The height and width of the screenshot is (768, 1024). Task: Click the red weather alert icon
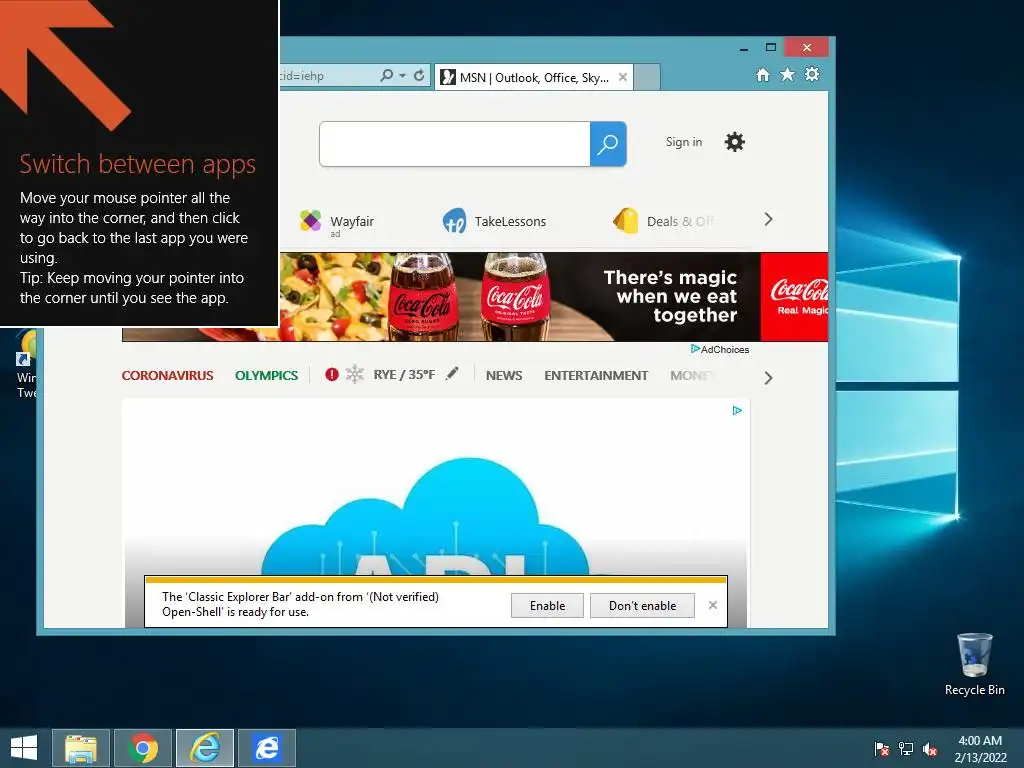tap(332, 374)
